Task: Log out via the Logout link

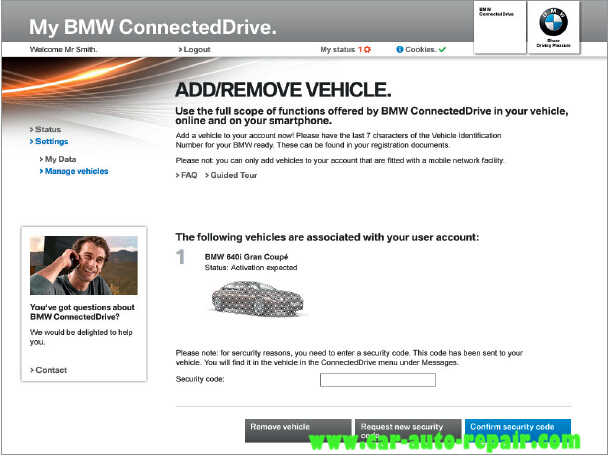Action: 194,50
